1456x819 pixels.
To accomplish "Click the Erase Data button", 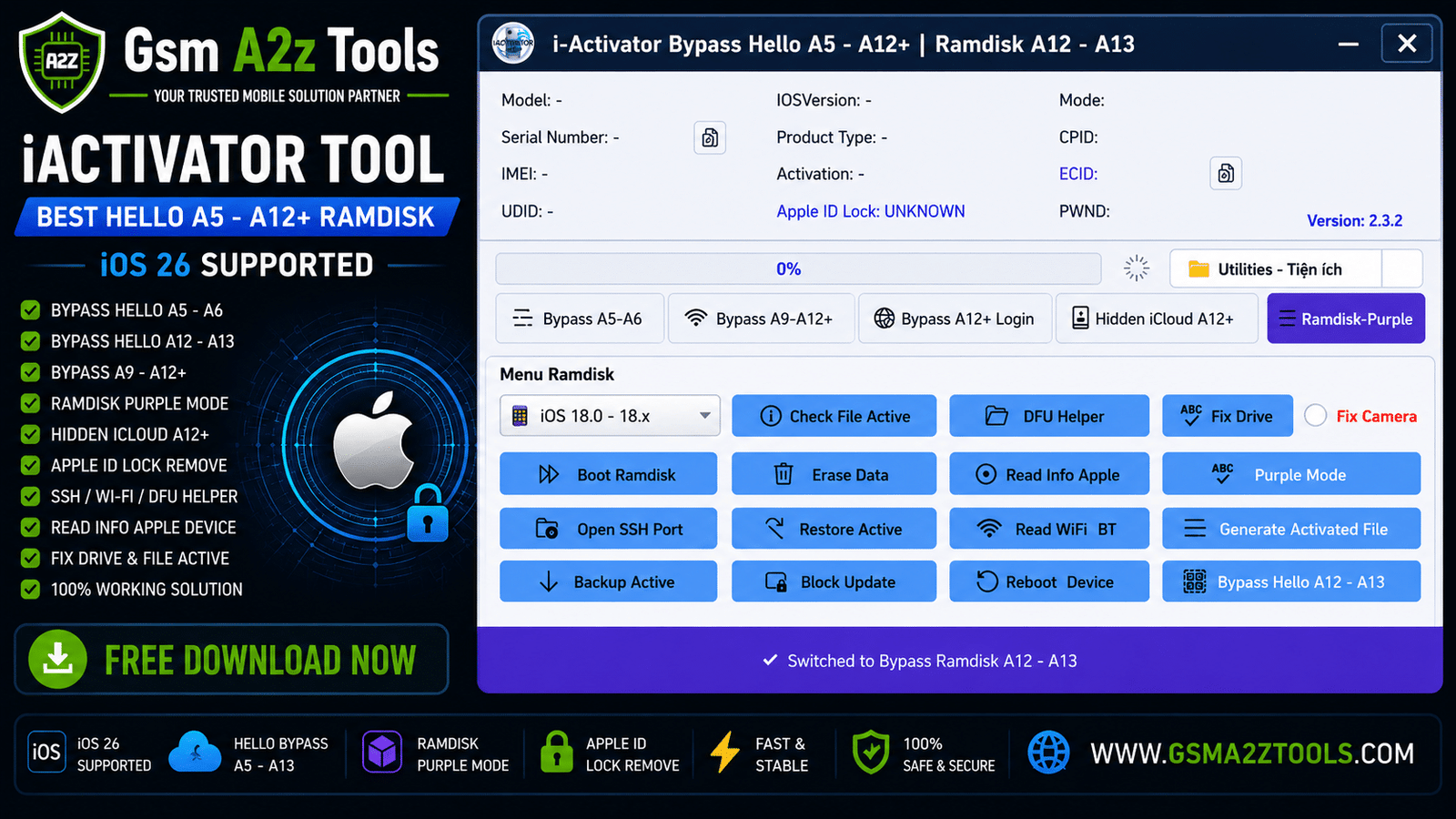I will click(834, 474).
